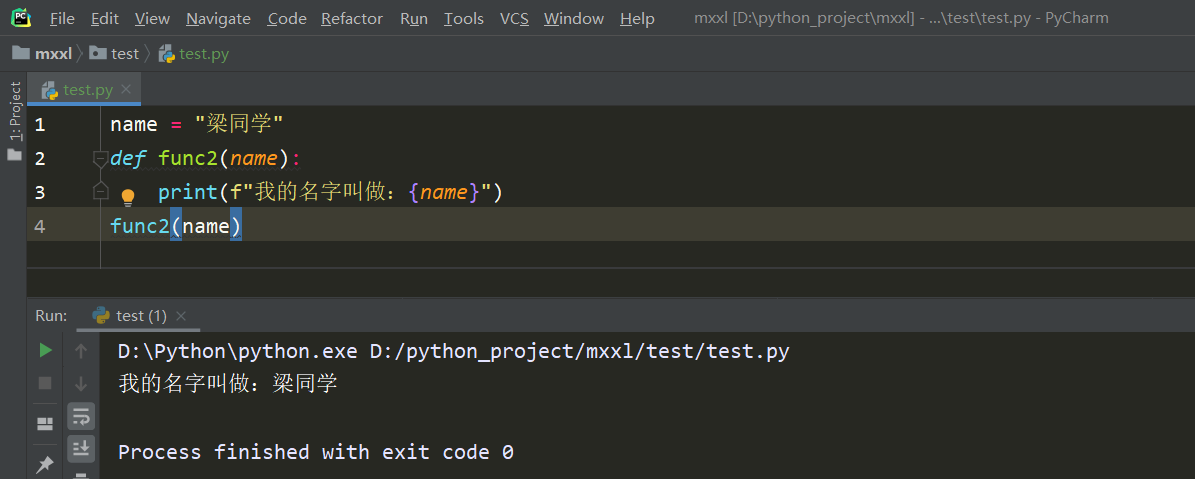Collapse the func2 definition fold marker on line 2
Screen dimensions: 1195x479
click(101, 158)
